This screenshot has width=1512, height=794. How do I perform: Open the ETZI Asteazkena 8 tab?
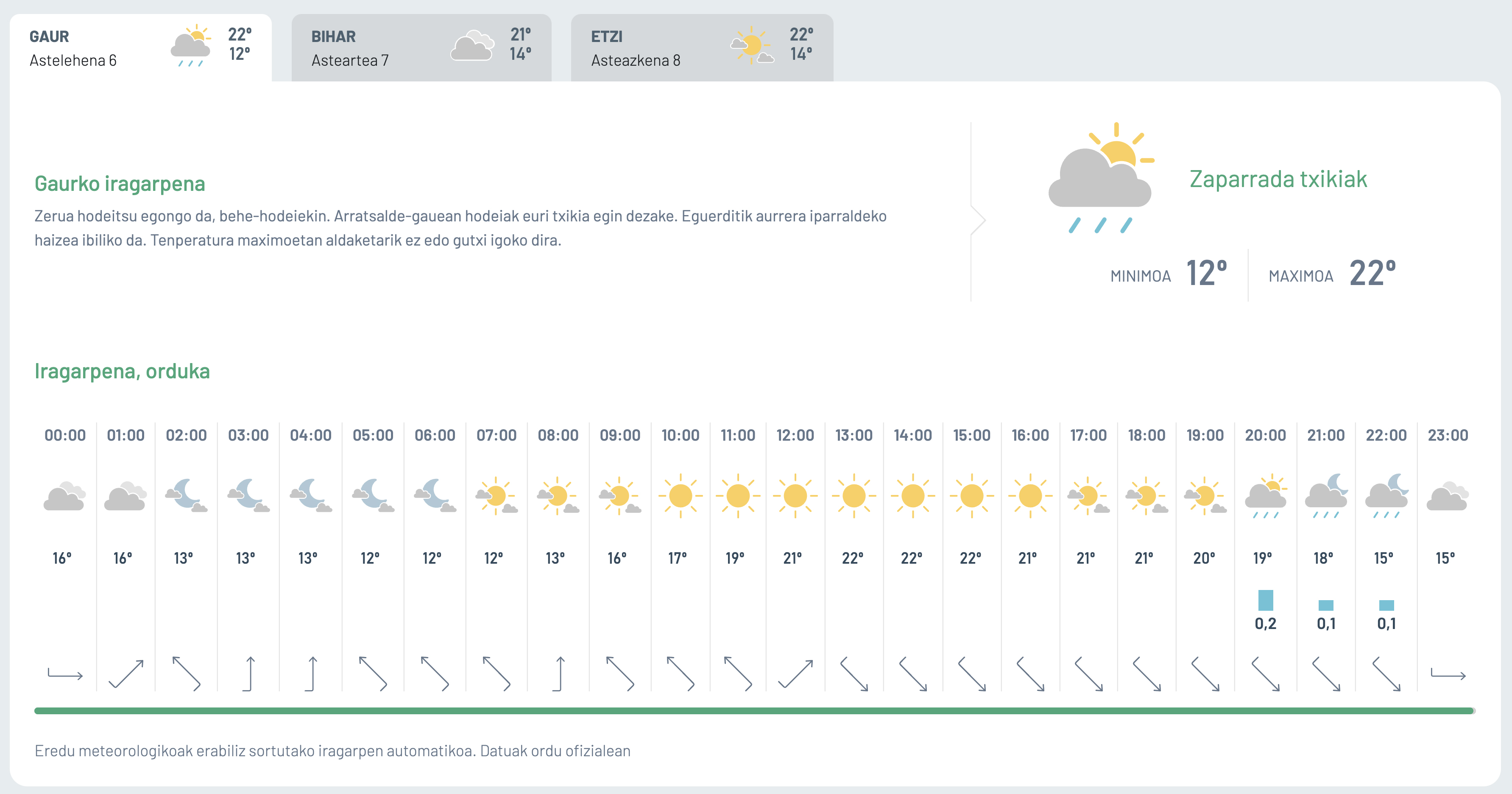702,48
